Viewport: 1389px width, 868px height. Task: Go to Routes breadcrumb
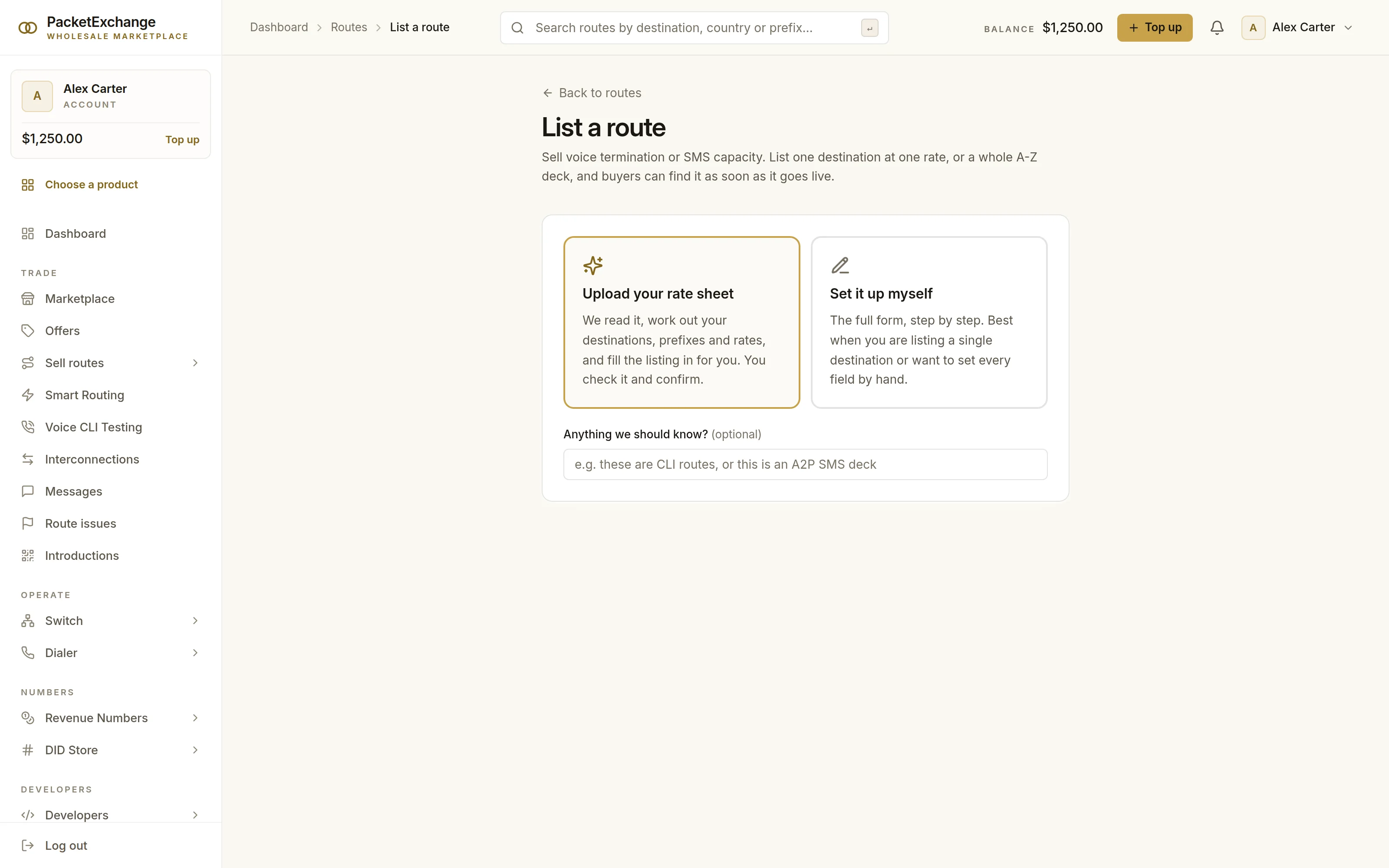(x=349, y=27)
